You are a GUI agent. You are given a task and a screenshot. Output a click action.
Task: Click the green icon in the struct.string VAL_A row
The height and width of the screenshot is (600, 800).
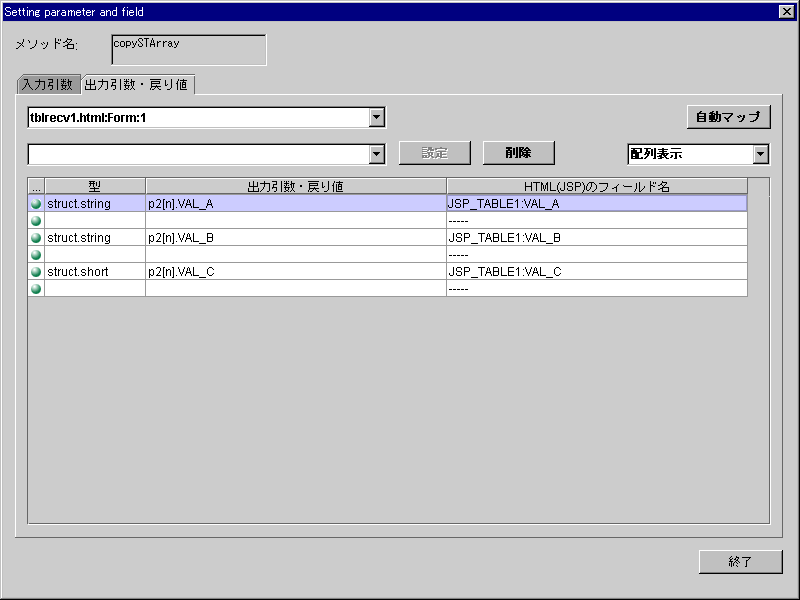tap(36, 204)
